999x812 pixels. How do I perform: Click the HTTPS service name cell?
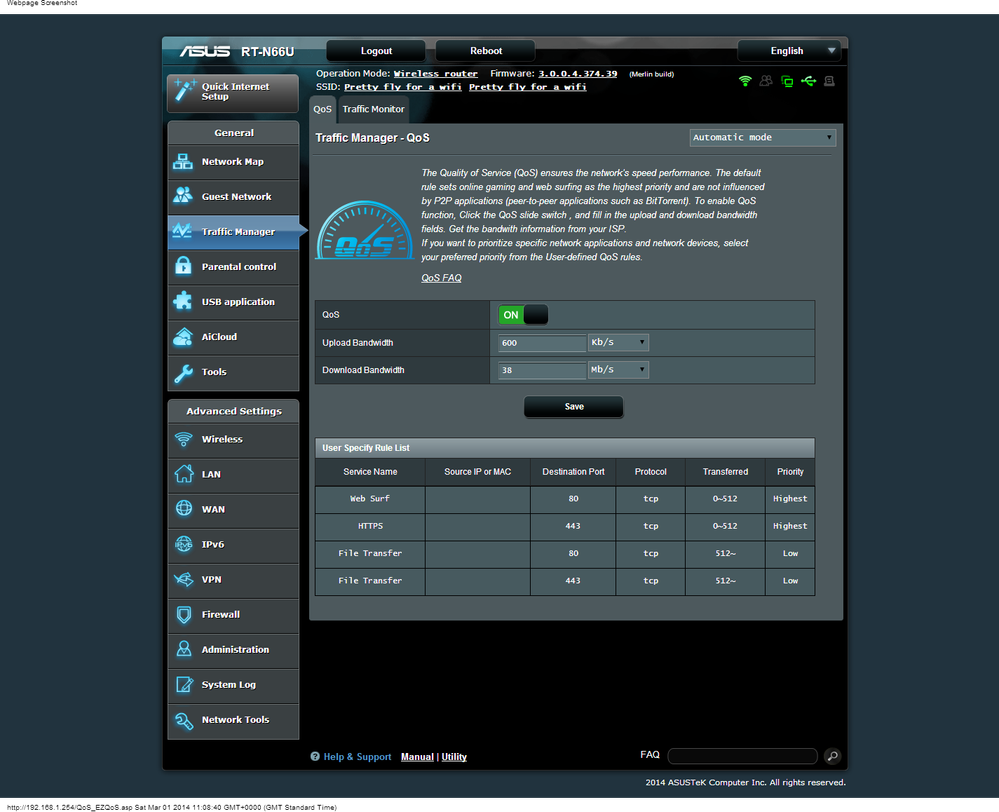(x=370, y=526)
